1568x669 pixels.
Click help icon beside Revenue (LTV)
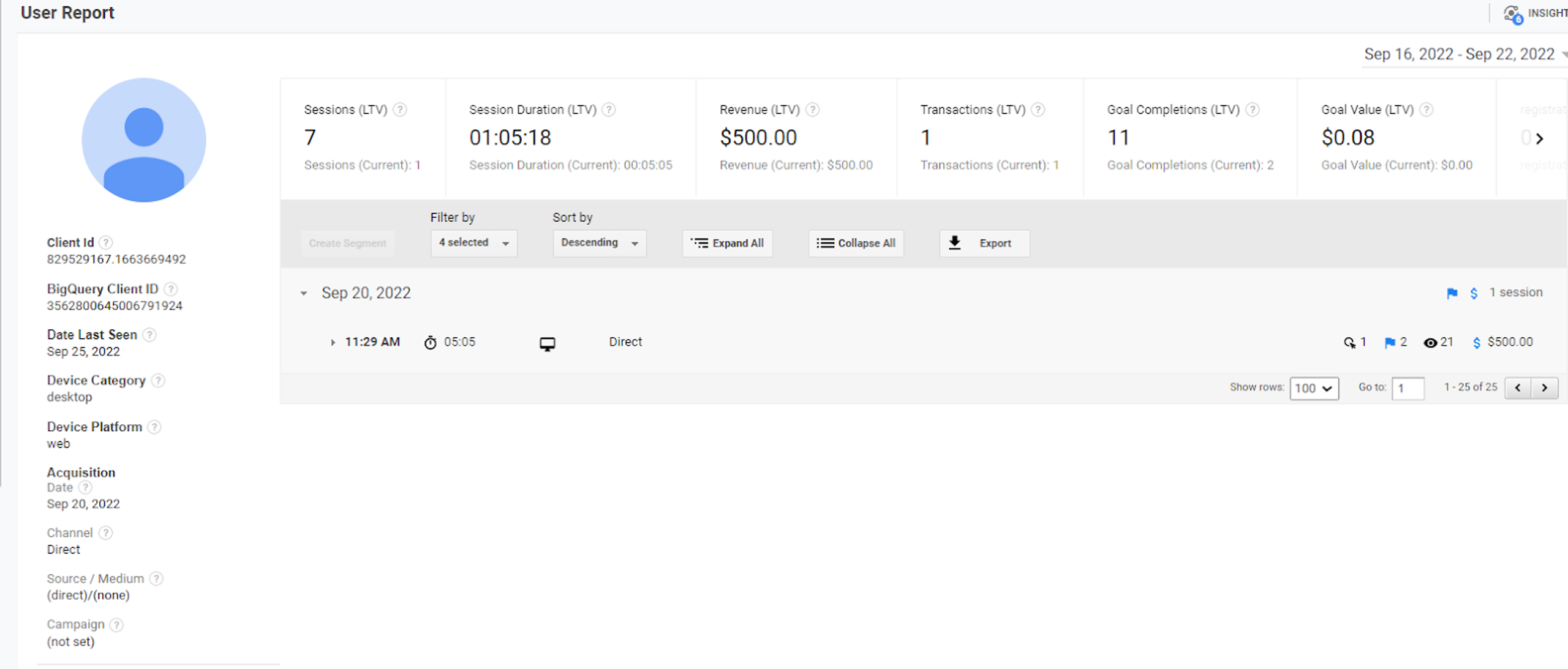coord(812,110)
